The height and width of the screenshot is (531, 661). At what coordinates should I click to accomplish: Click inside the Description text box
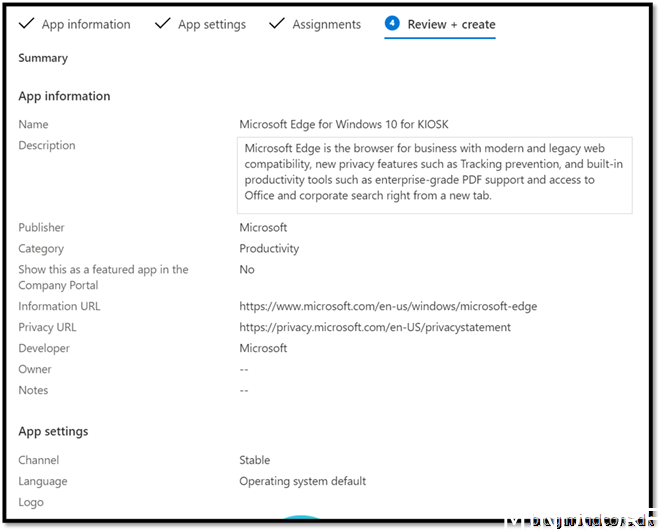pos(434,174)
